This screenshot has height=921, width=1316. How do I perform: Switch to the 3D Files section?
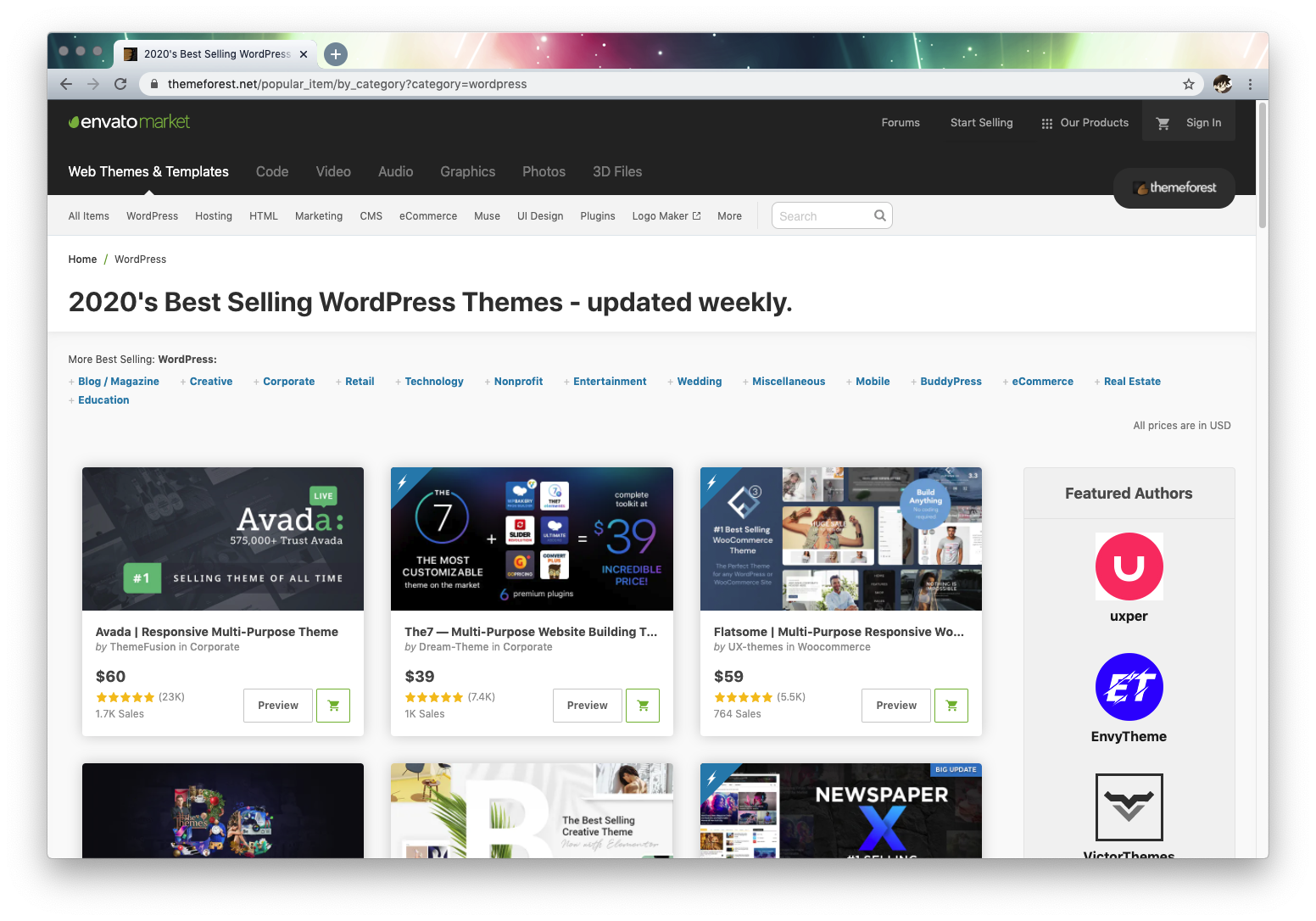pos(617,171)
